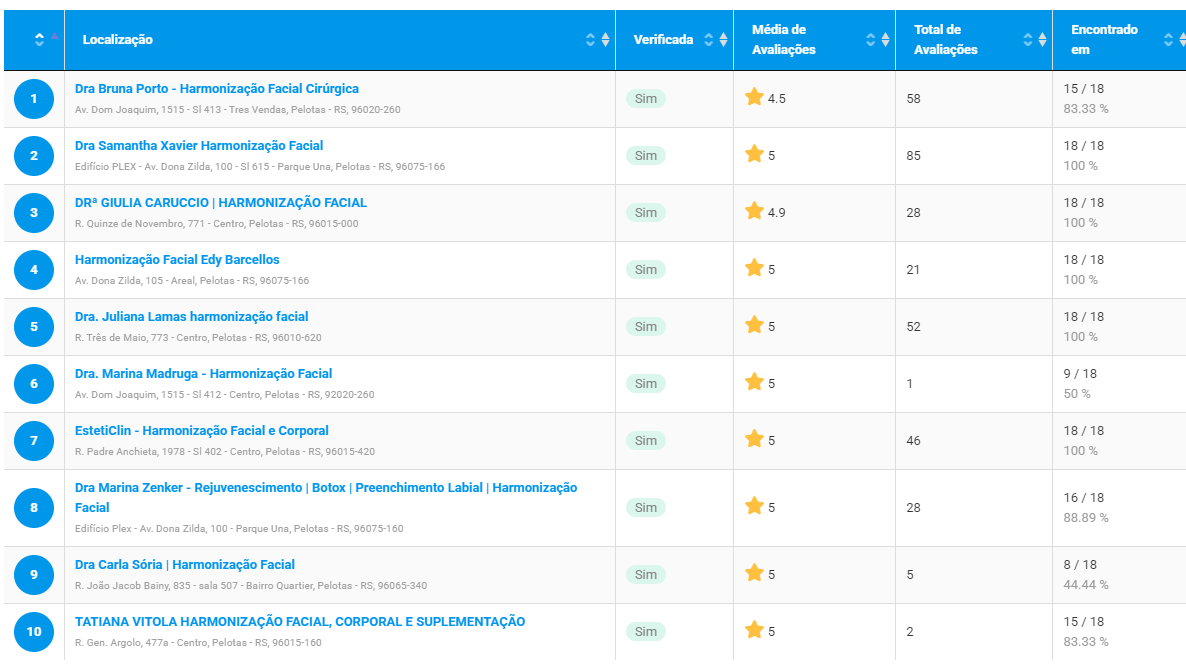The image size is (1186, 666).
Task: Open Dra Marina Zenker listing link
Action: pyautogui.click(x=326, y=497)
